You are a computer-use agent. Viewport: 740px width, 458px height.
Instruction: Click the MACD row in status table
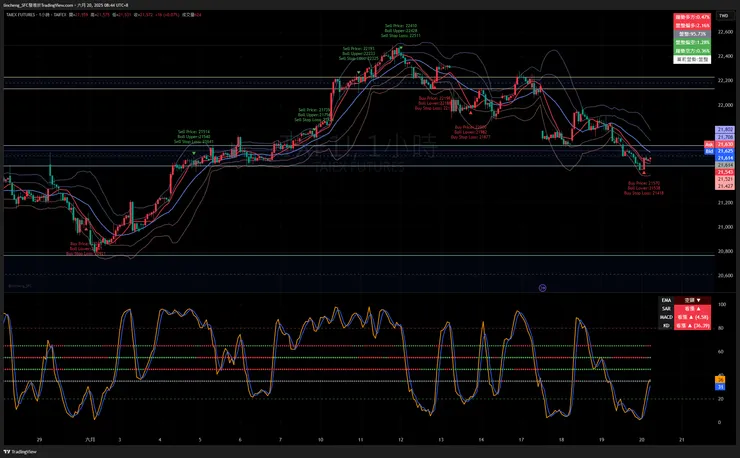click(684, 317)
